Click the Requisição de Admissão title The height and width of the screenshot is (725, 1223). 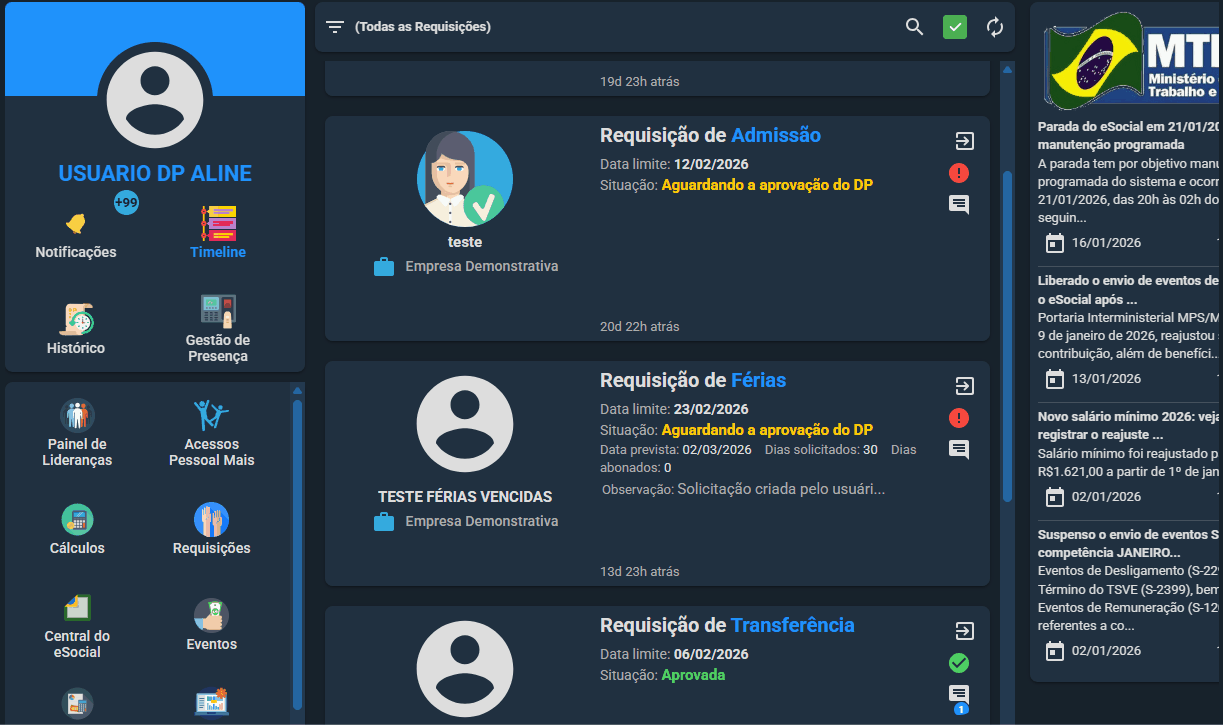pos(710,135)
